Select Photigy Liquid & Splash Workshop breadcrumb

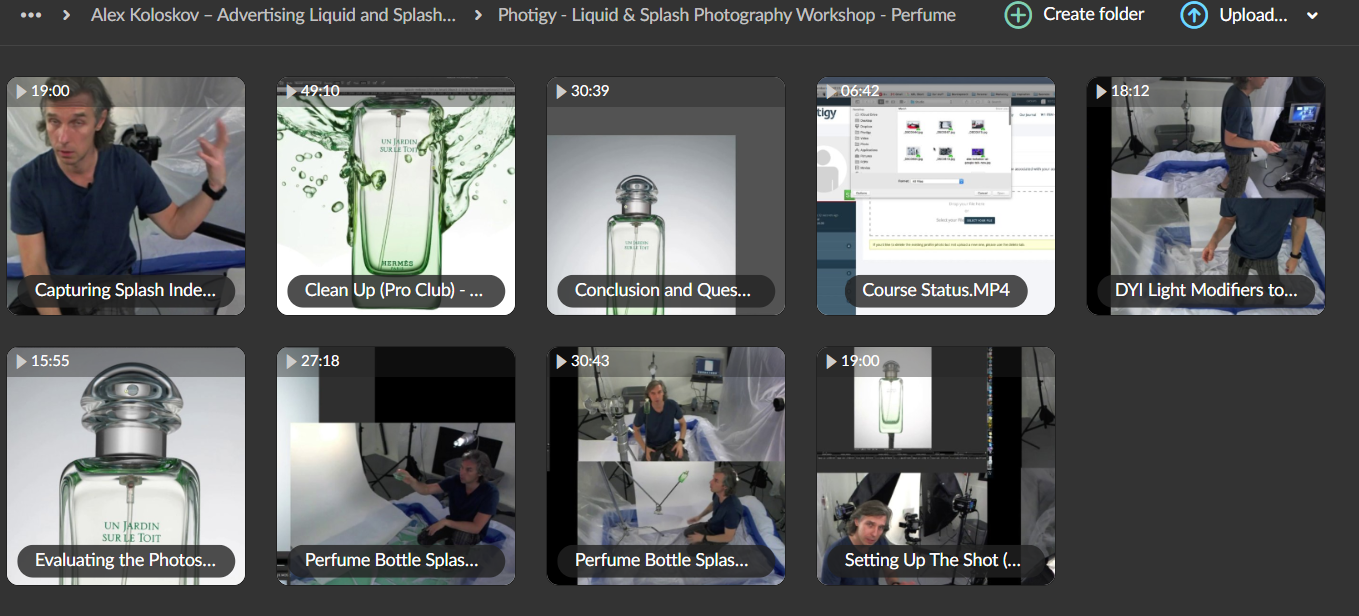click(726, 15)
